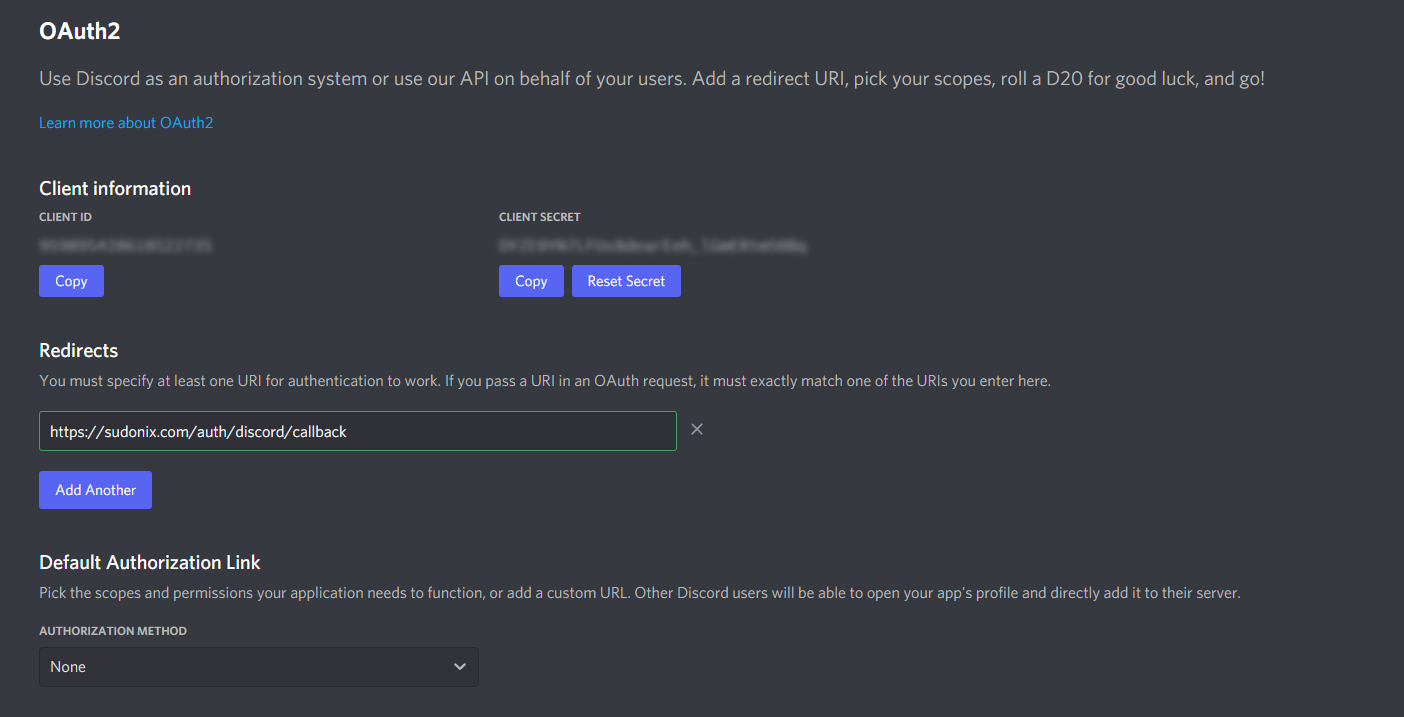Click the blurred Client ID value

126,245
